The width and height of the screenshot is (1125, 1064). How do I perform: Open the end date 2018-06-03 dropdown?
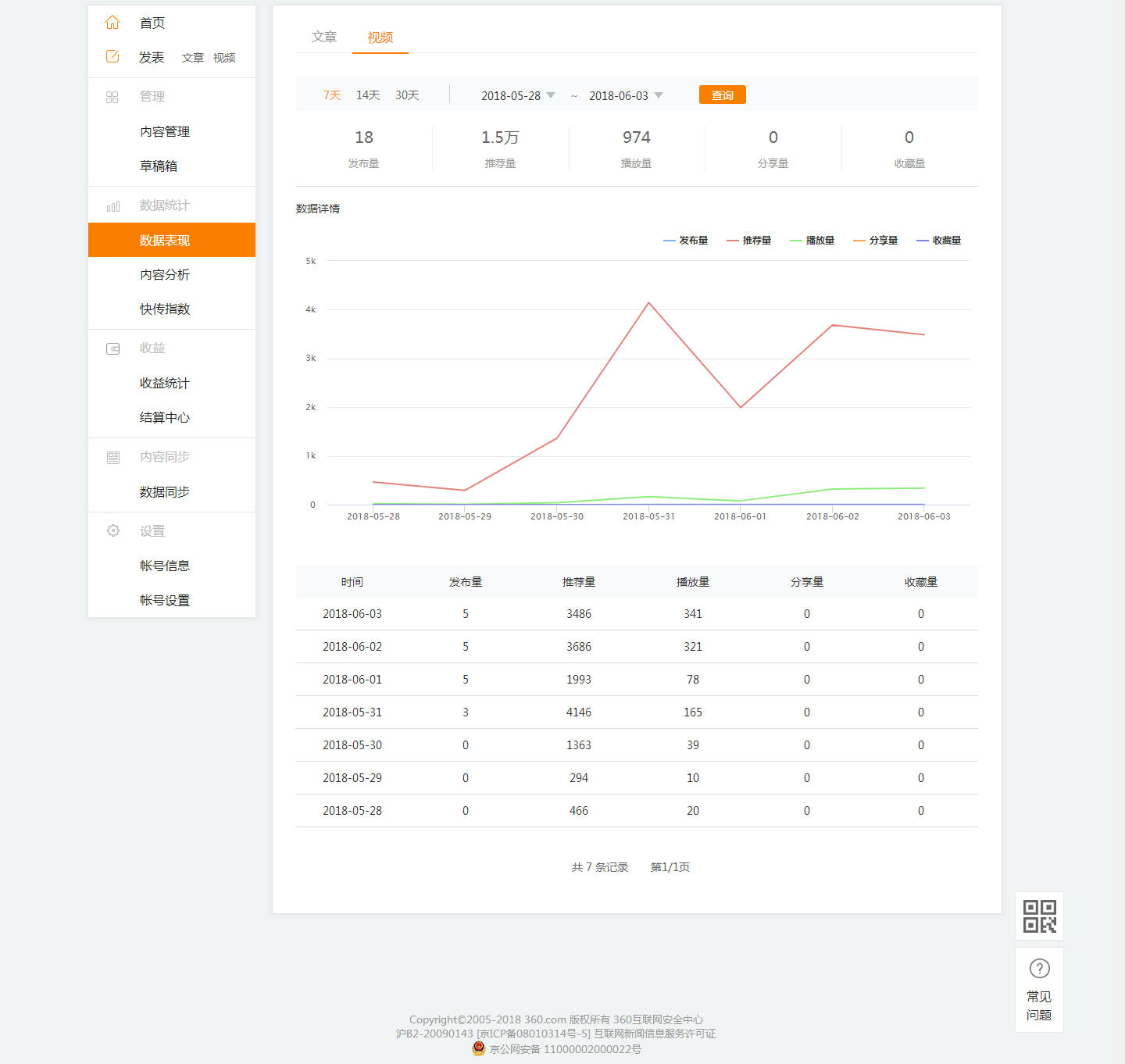click(626, 95)
